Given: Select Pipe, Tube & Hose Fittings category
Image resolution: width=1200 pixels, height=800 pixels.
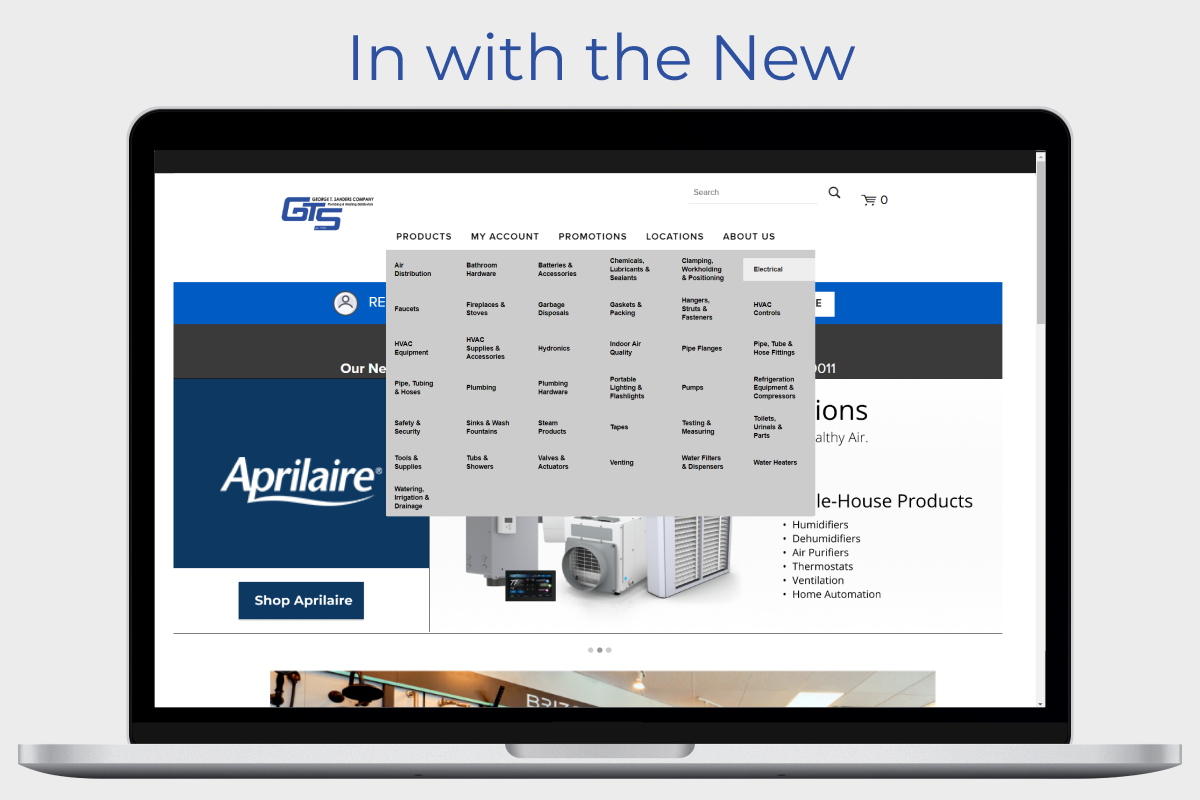Looking at the screenshot, I should pyautogui.click(x=774, y=348).
